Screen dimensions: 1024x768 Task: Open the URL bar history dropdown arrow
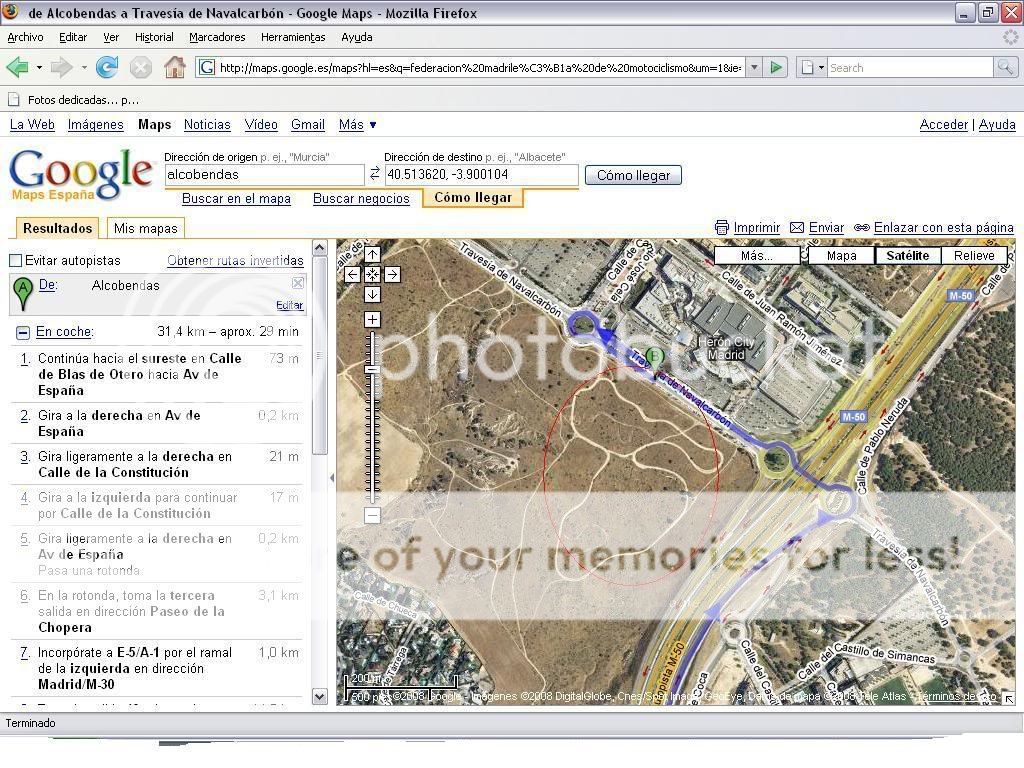click(x=754, y=68)
